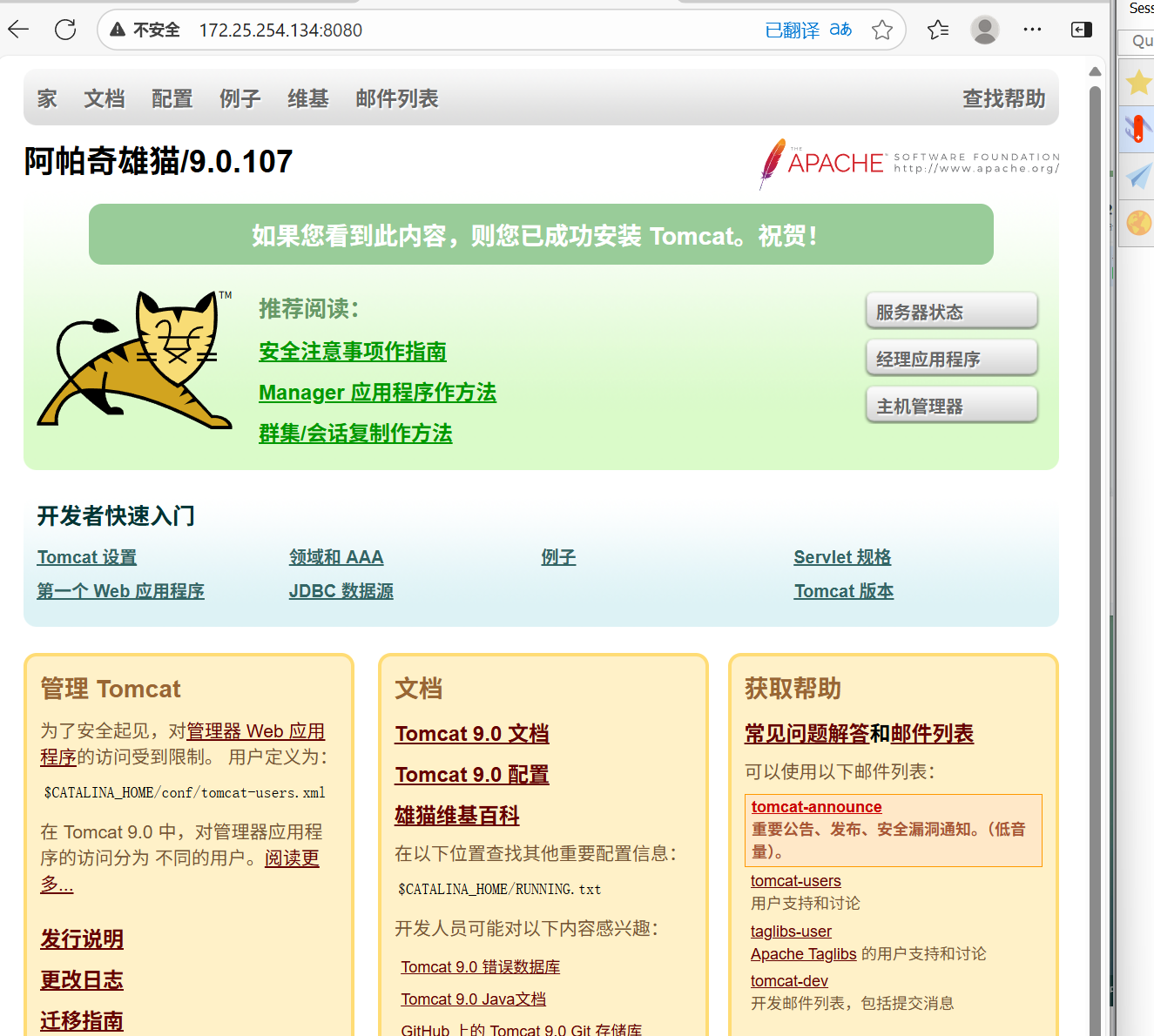Click the yellow star sidebar icon
Screen dimensions: 1154x1036
(1138, 83)
